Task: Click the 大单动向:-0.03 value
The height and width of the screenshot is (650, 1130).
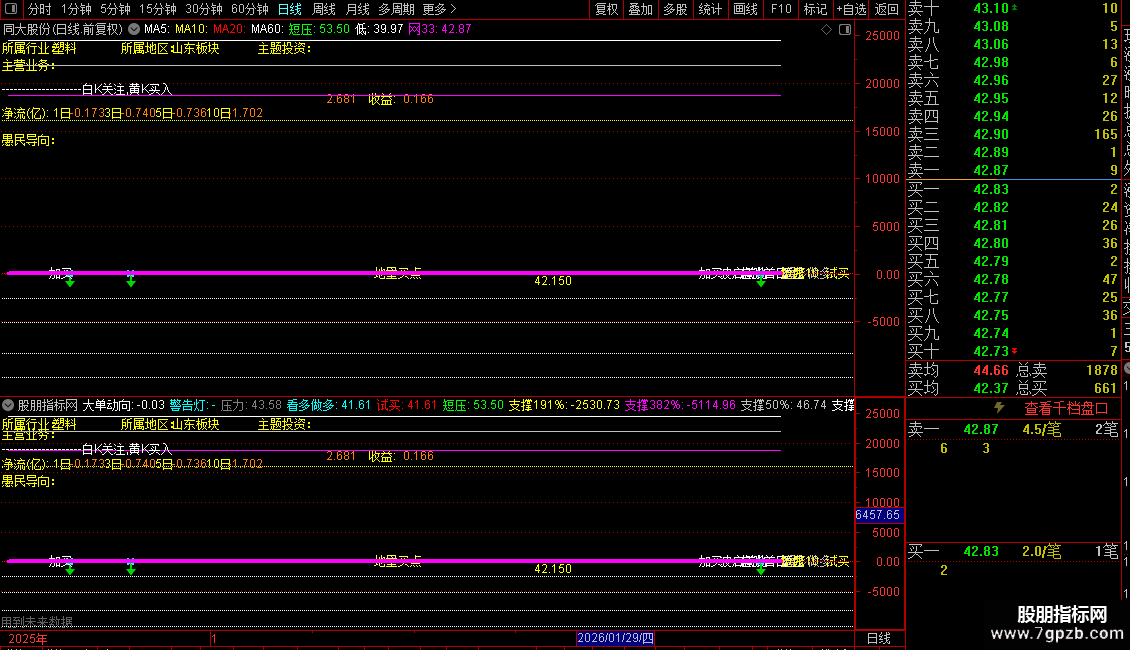Action: (x=123, y=405)
